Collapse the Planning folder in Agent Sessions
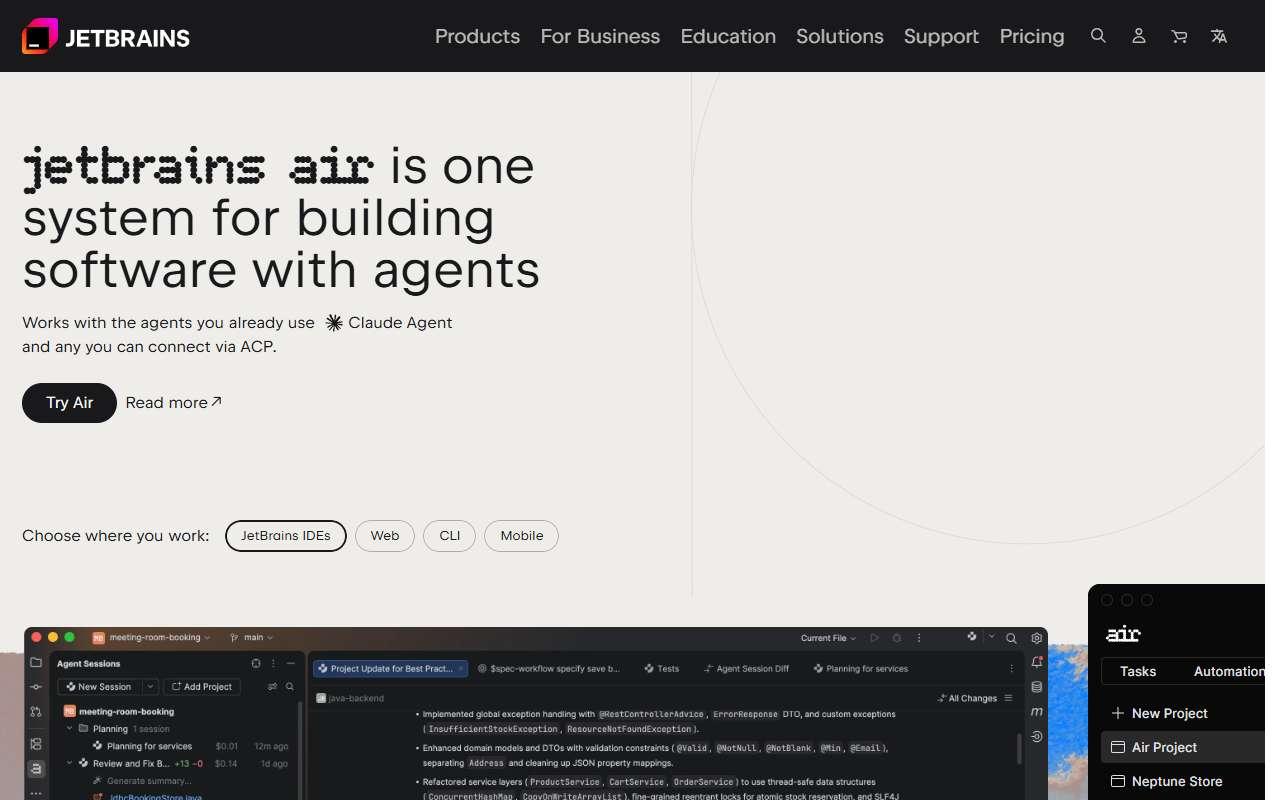1280x800 pixels. pyautogui.click(x=70, y=729)
